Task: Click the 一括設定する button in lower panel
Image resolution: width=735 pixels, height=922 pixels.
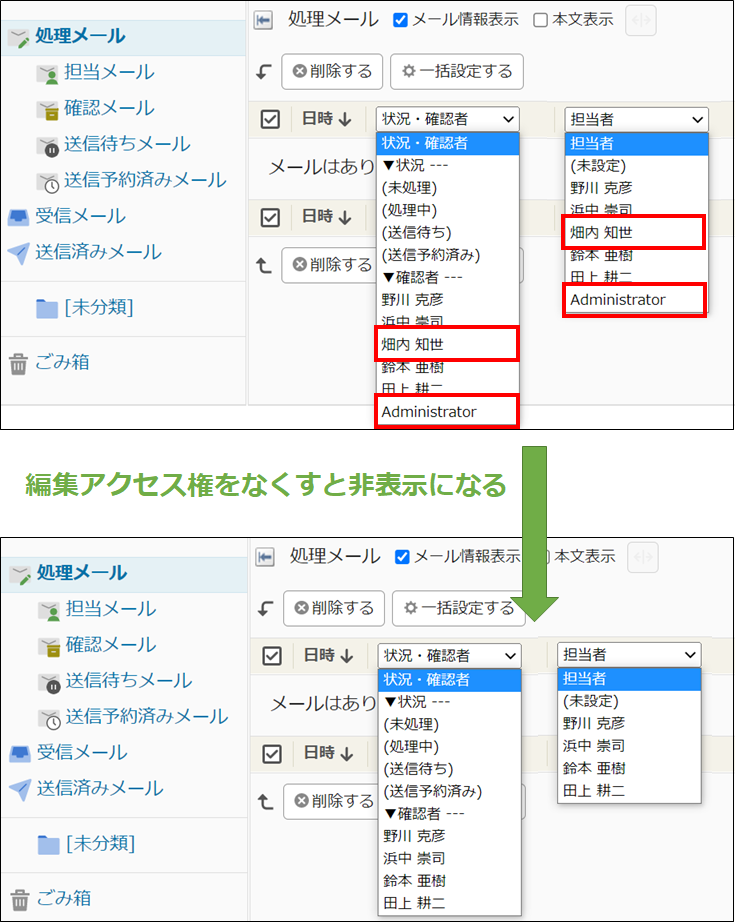Action: pyautogui.click(x=457, y=608)
